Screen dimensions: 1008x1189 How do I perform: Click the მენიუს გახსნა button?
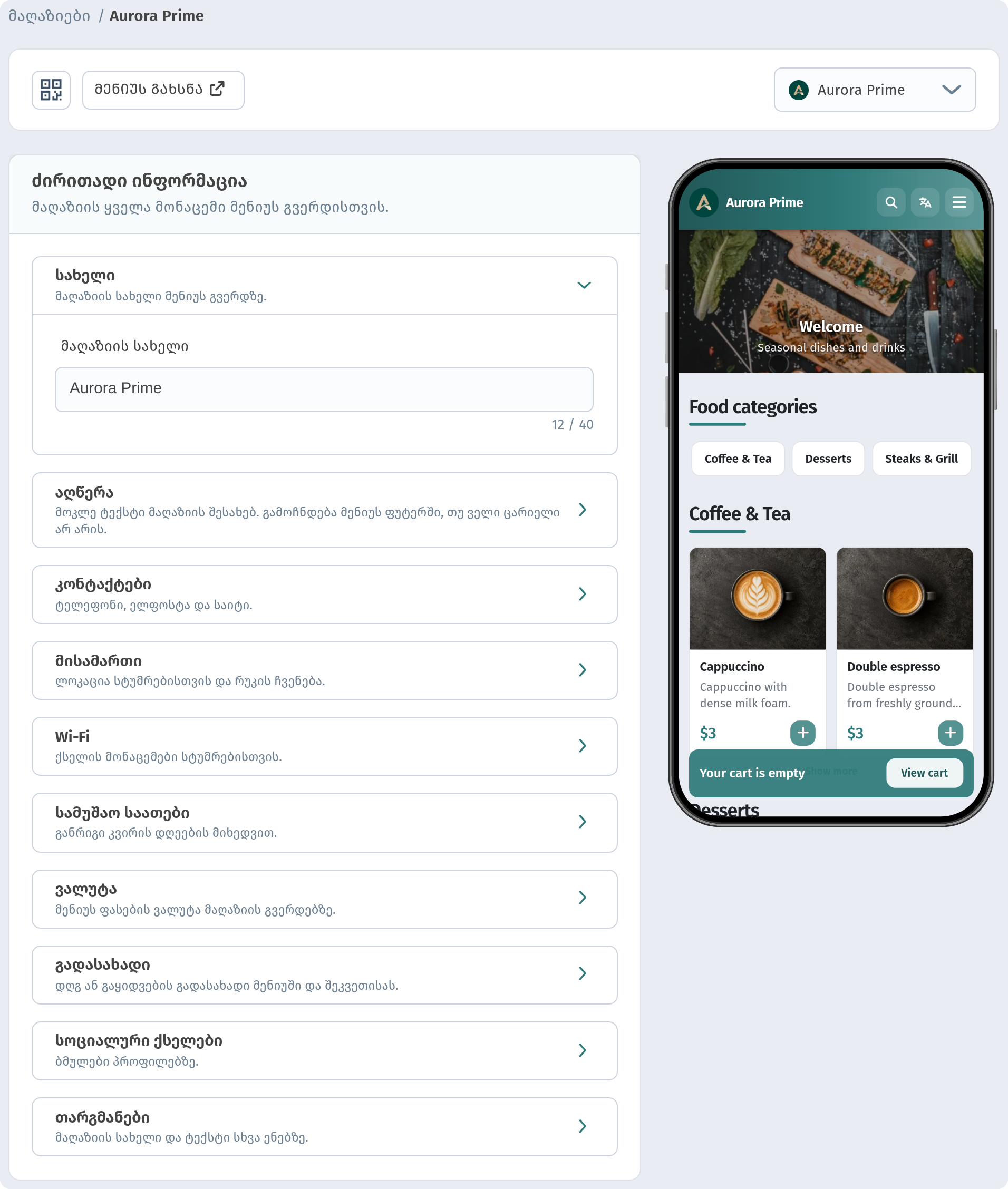[163, 90]
